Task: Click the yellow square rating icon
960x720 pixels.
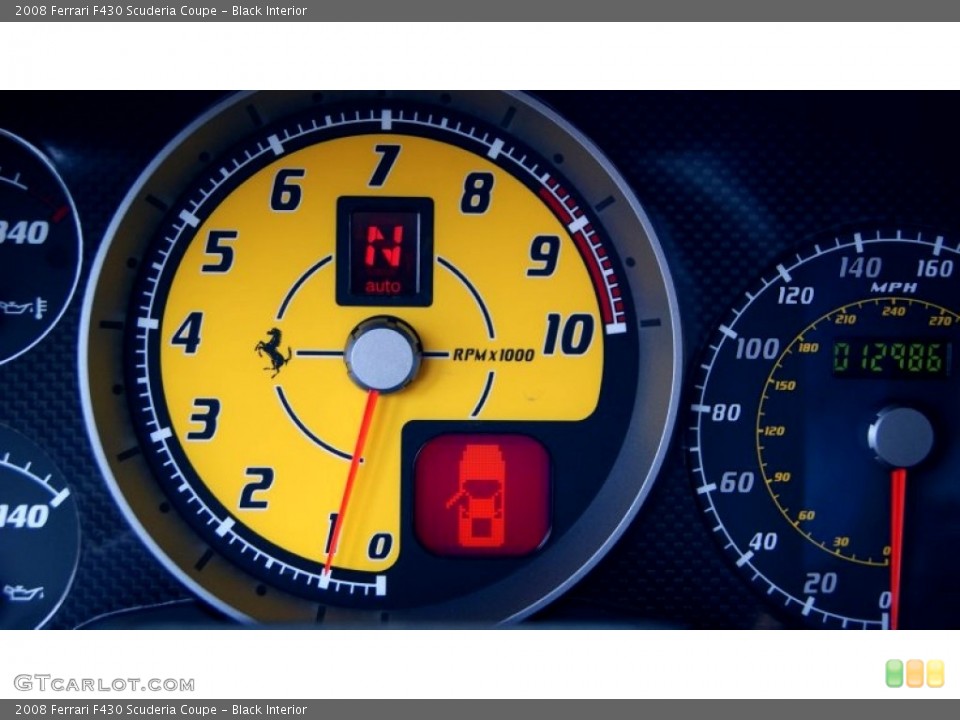Action: tap(936, 673)
